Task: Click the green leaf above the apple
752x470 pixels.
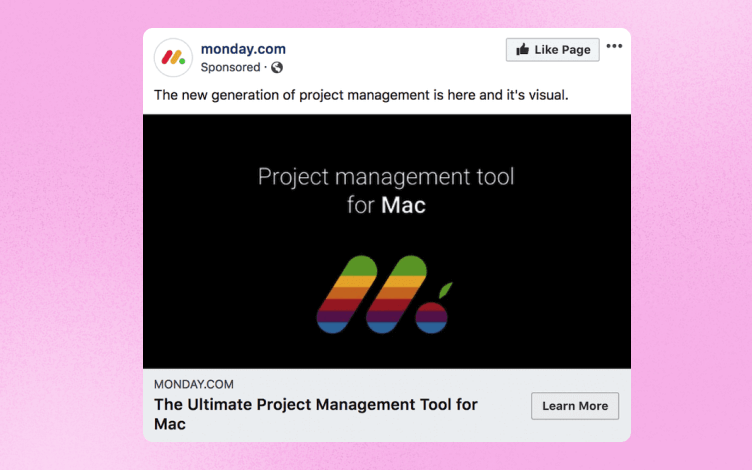Action: click(x=446, y=290)
